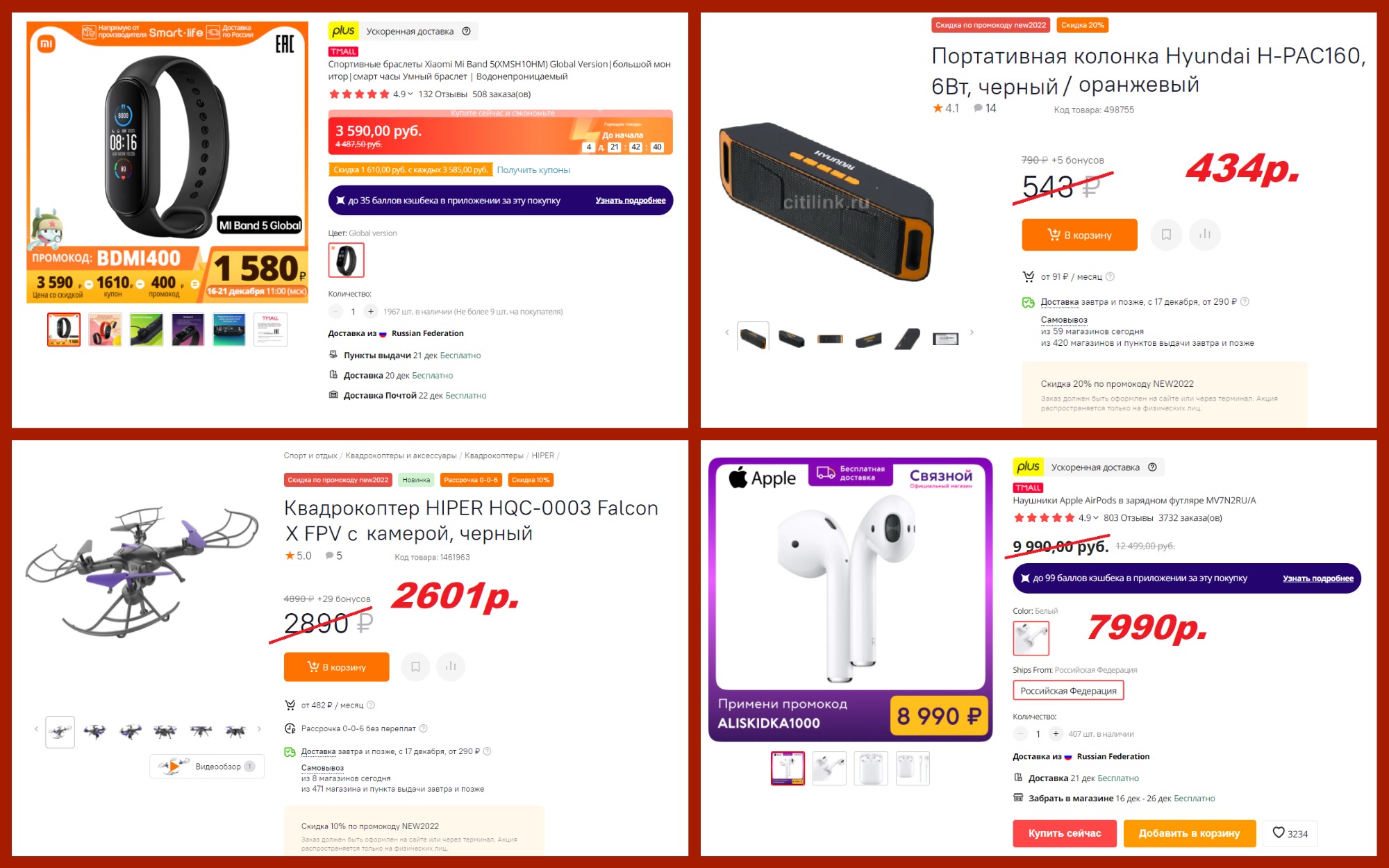Open HIPER breadcrumb link
Image resolution: width=1389 pixels, height=868 pixels.
(542, 456)
